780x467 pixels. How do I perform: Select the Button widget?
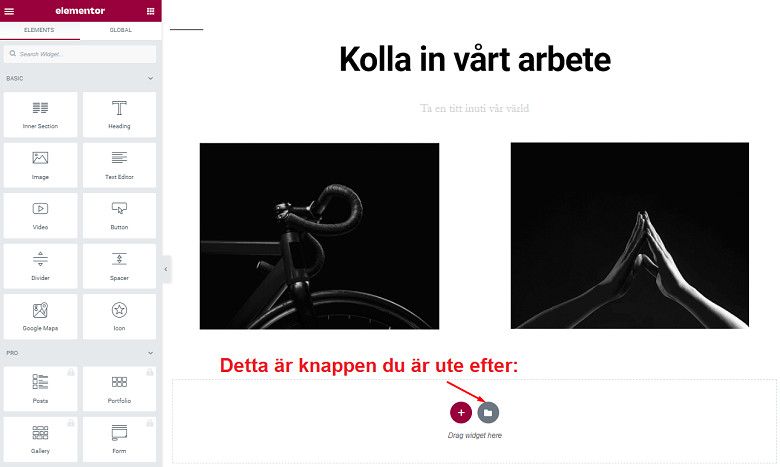(119, 215)
